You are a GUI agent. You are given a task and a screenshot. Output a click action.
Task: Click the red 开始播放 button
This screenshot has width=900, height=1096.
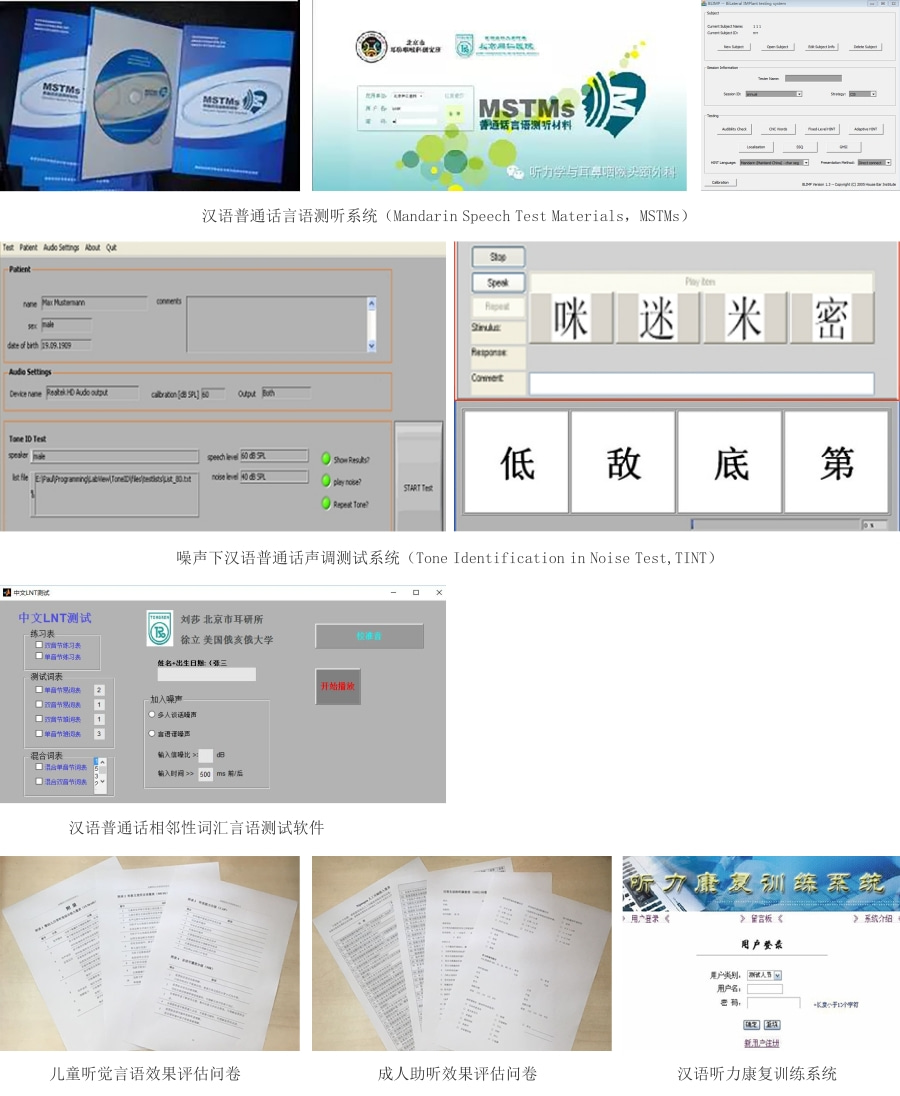(x=337, y=687)
